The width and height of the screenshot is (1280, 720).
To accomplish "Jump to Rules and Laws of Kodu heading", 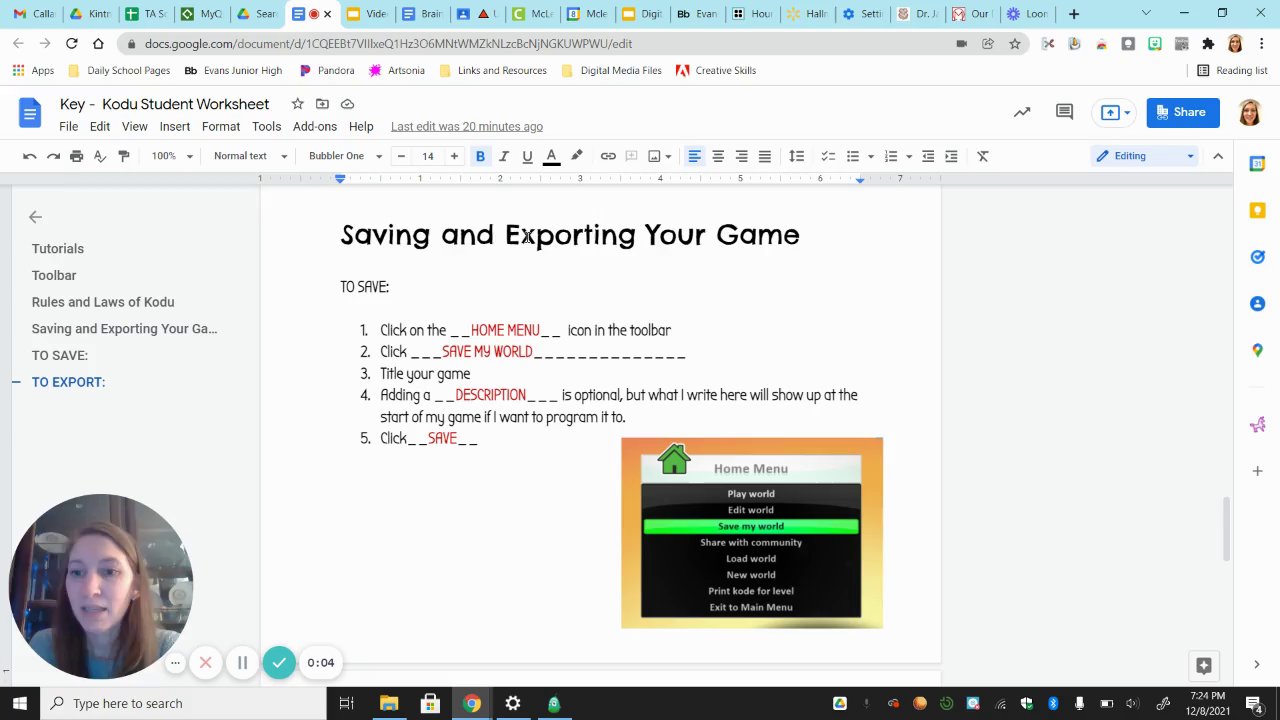I will (103, 302).
